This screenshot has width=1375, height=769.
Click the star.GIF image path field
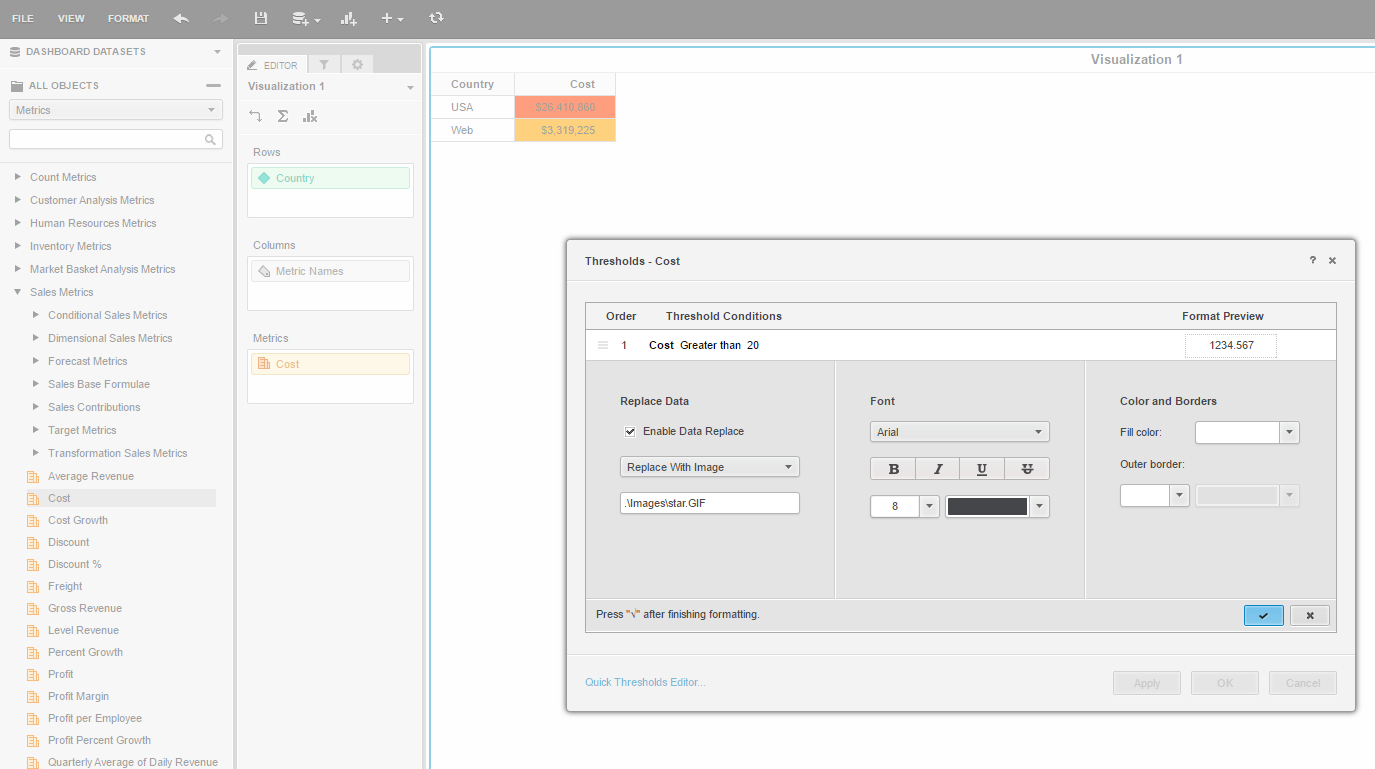pos(709,503)
